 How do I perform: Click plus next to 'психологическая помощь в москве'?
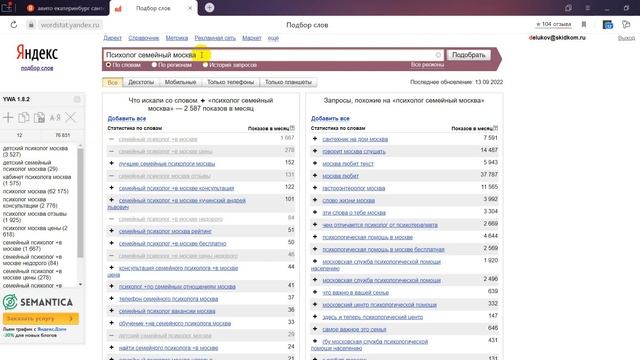315,237
